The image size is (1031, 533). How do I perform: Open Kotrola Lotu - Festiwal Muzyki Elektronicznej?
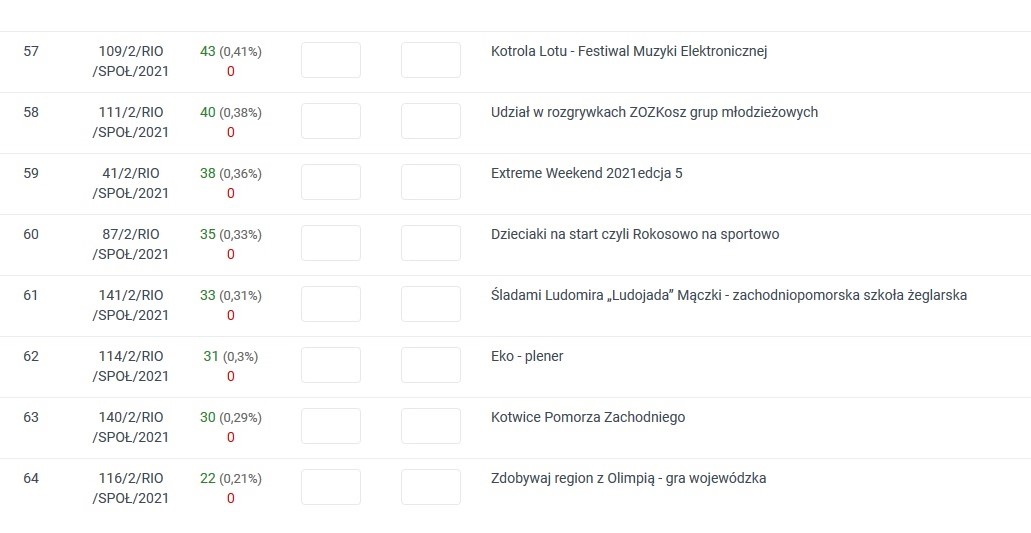click(x=629, y=51)
